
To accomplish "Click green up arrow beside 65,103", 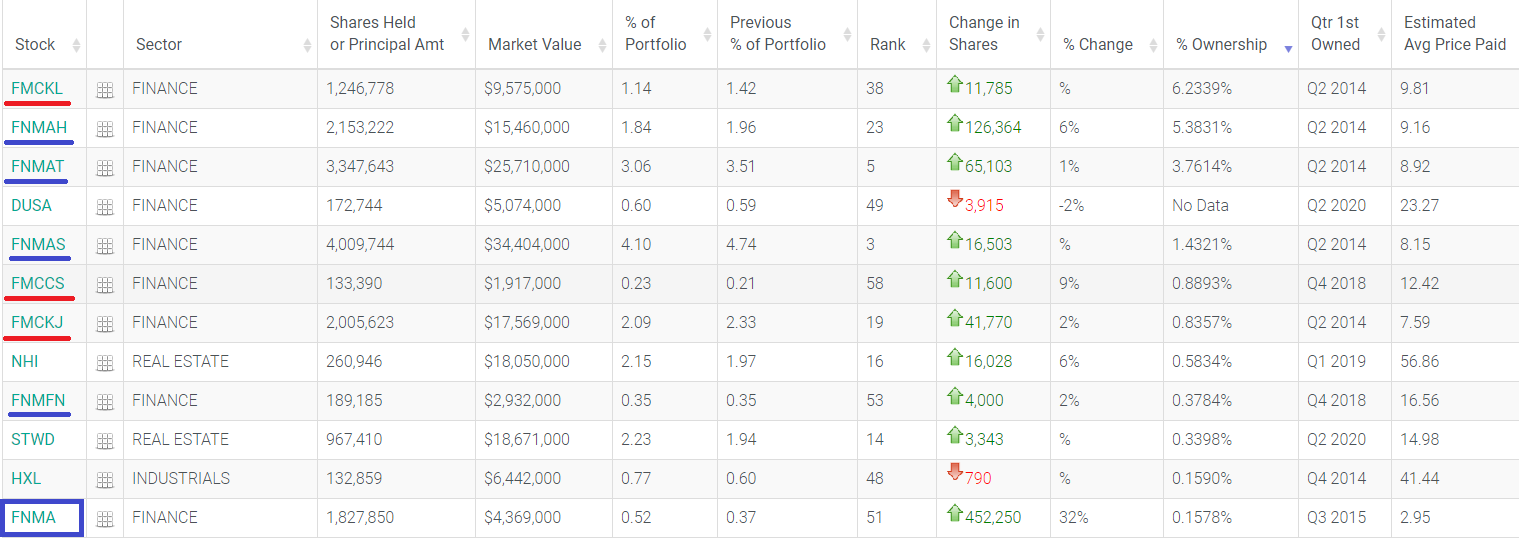I will 955,163.
